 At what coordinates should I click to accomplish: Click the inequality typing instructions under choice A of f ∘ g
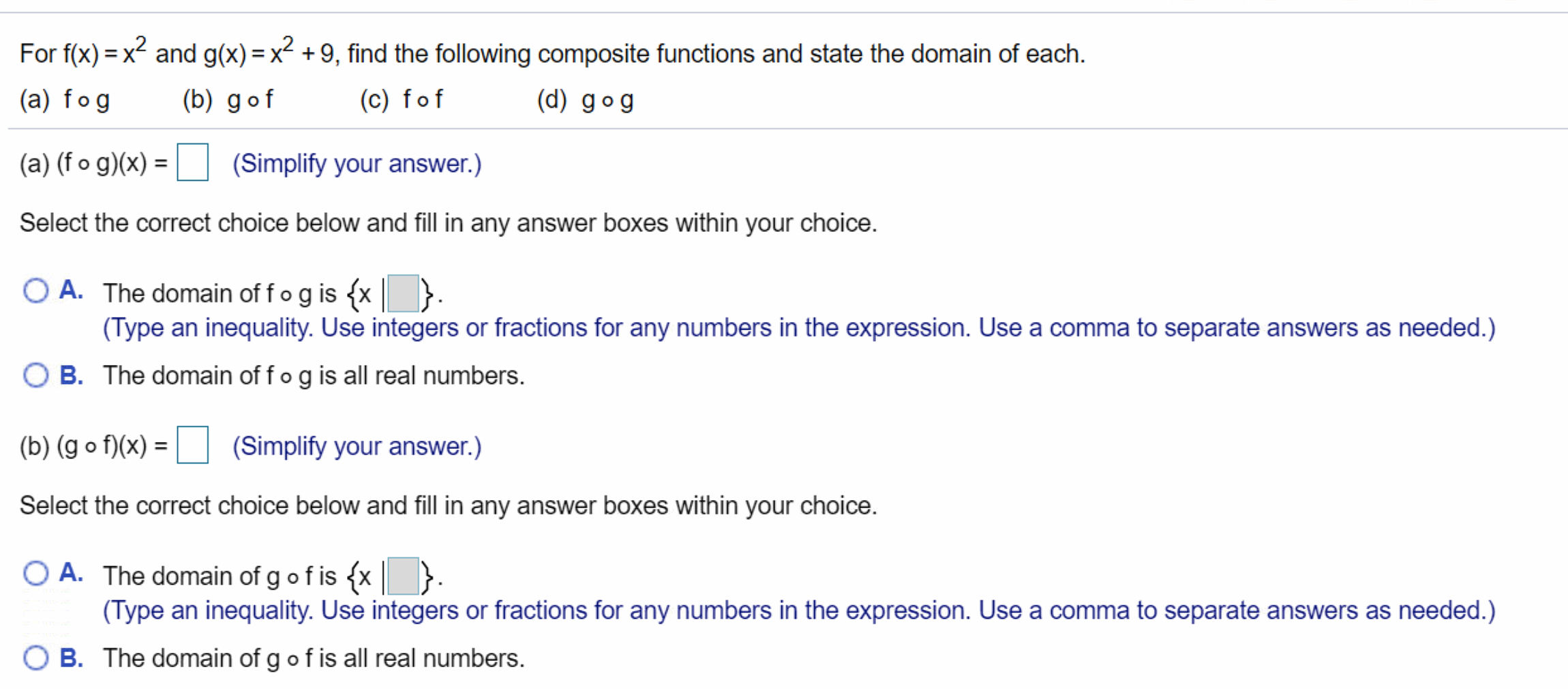click(x=798, y=327)
